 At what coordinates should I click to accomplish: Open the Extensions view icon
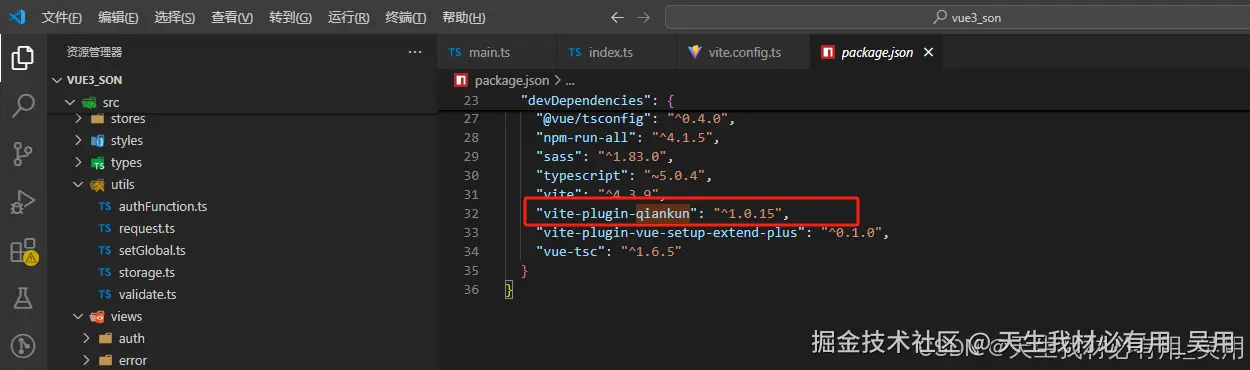click(22, 250)
